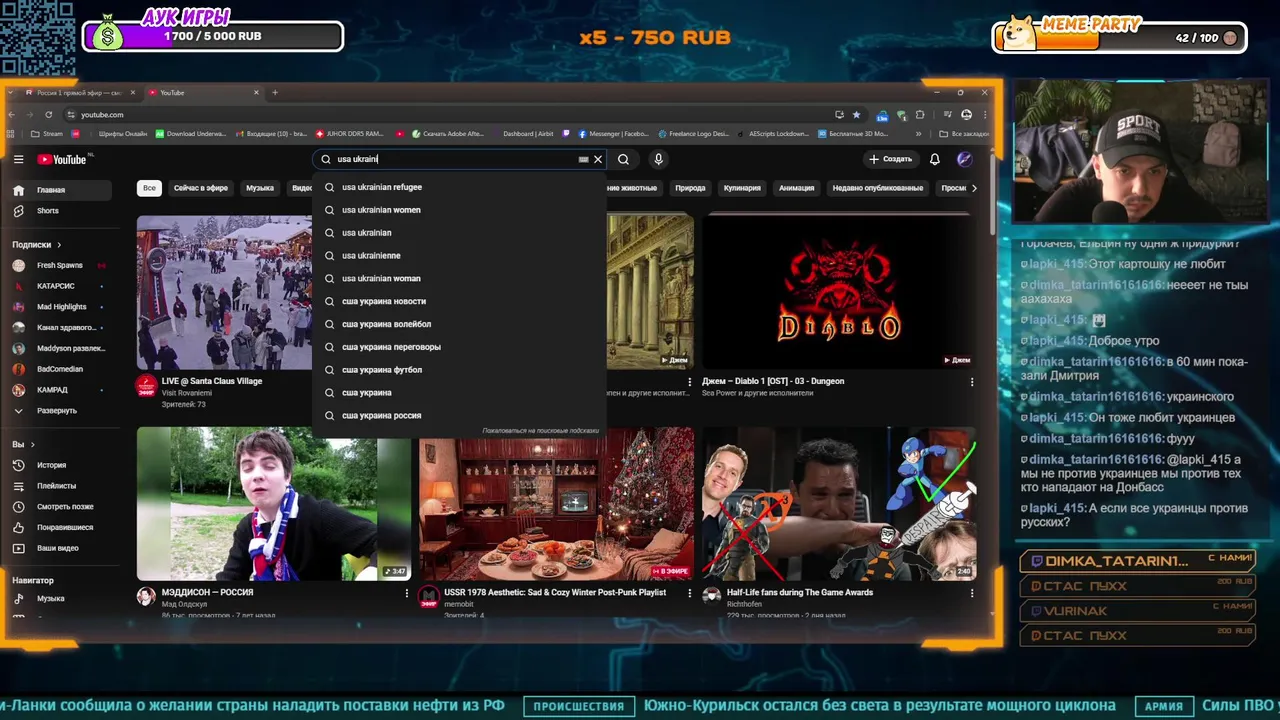Viewport: 1280px width, 720px height.
Task: Open Главная in the sidebar
Action: (62, 190)
